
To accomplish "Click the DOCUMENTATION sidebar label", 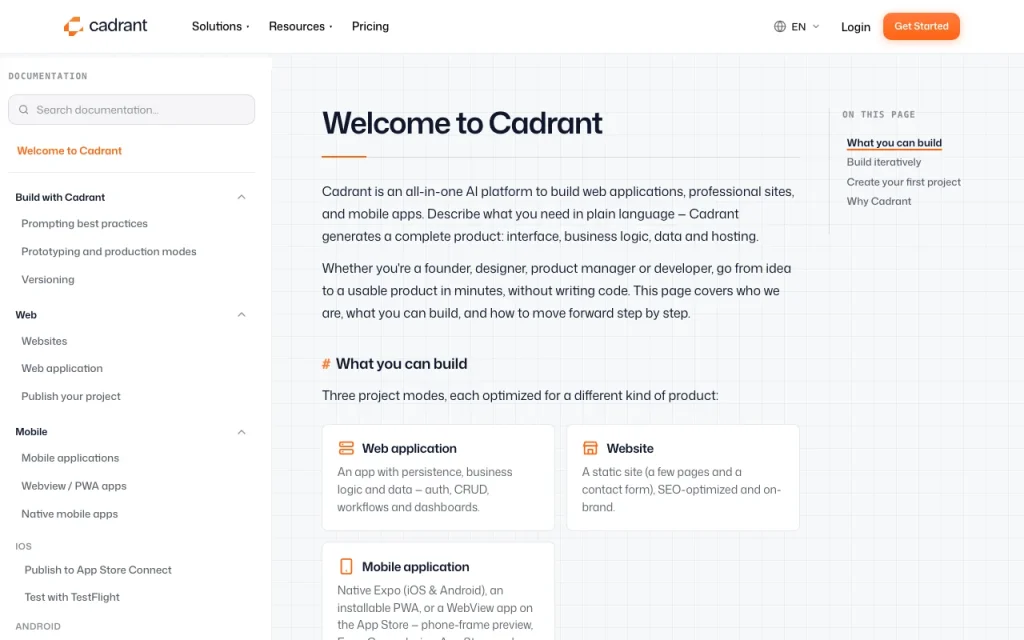I will pyautogui.click(x=48, y=76).
